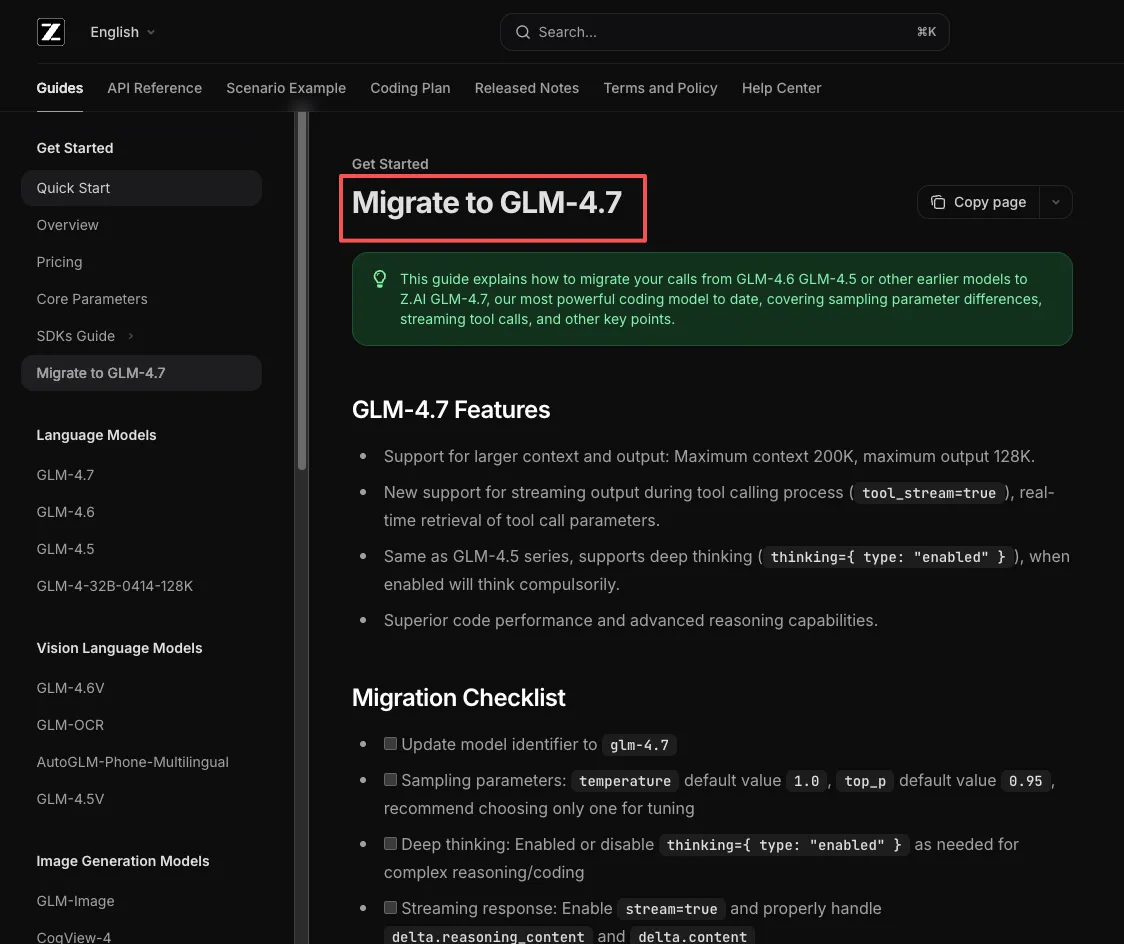Click the lightbulb tip icon
This screenshot has width=1124, height=944.
[x=379, y=279]
